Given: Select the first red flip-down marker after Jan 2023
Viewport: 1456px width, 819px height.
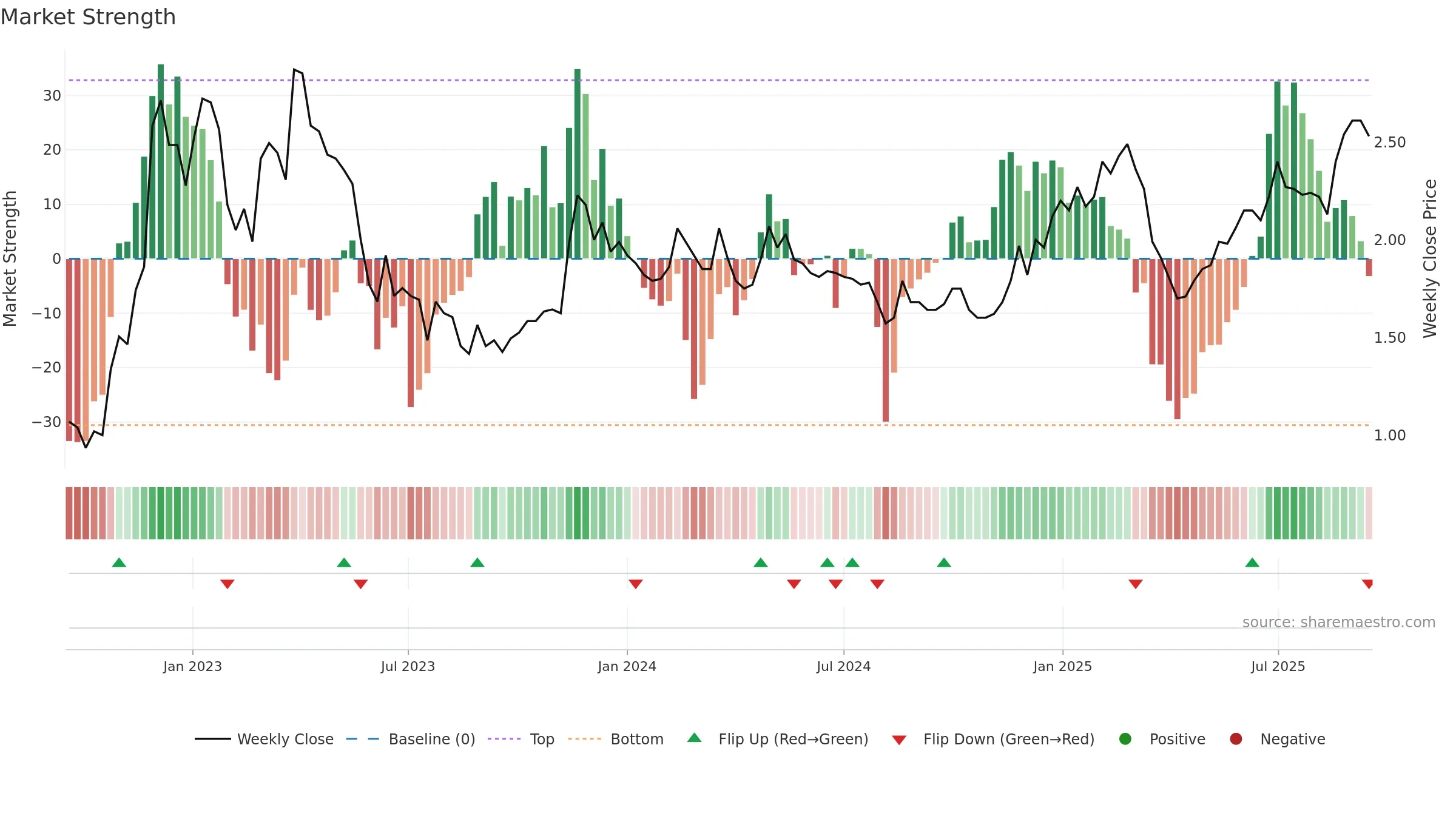Looking at the screenshot, I should [227, 584].
